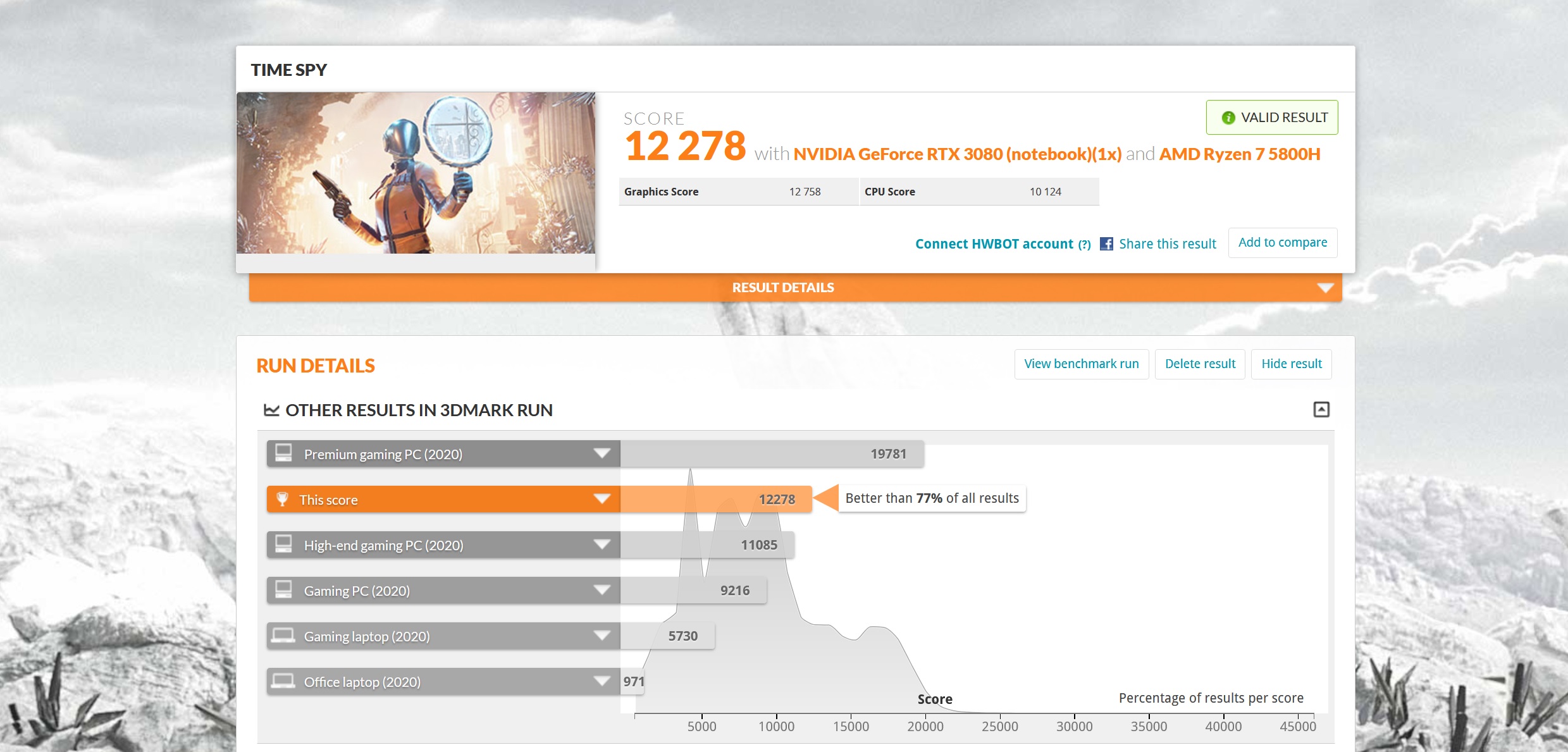Viewport: 1568px width, 752px height.
Task: Click the Delete result button
Action: pos(1199,364)
